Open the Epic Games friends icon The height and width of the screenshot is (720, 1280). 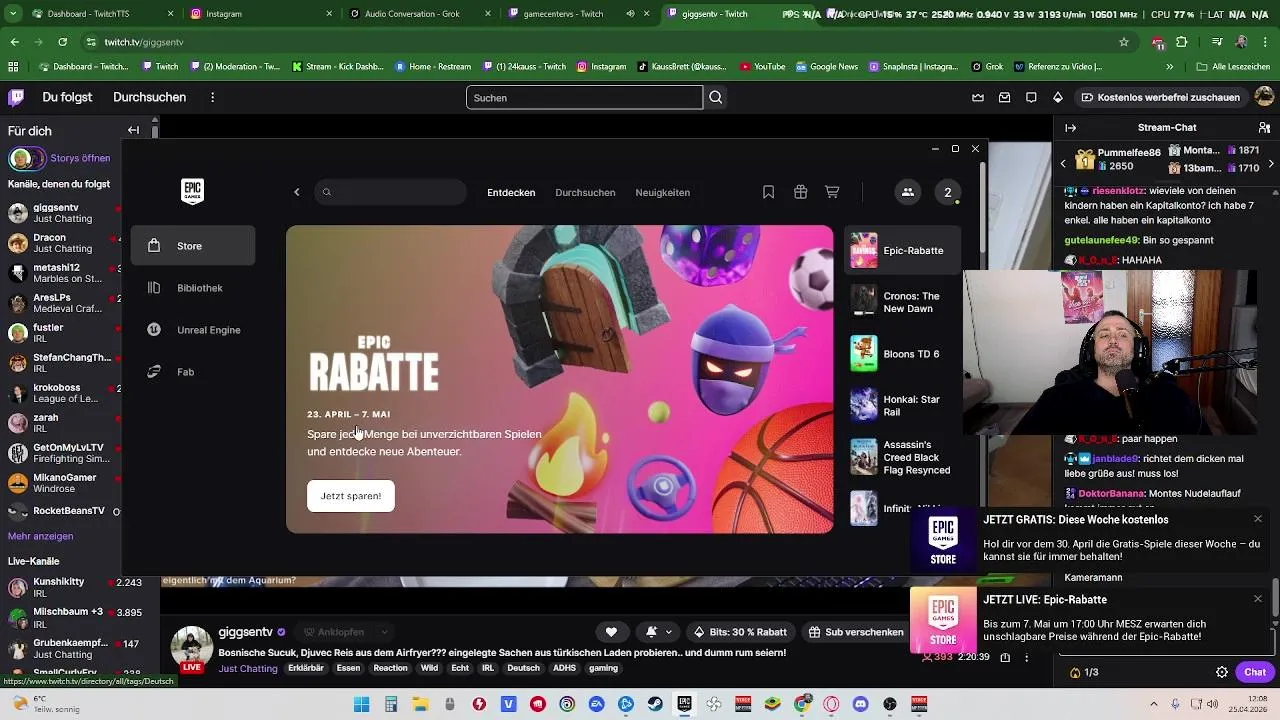(x=907, y=192)
